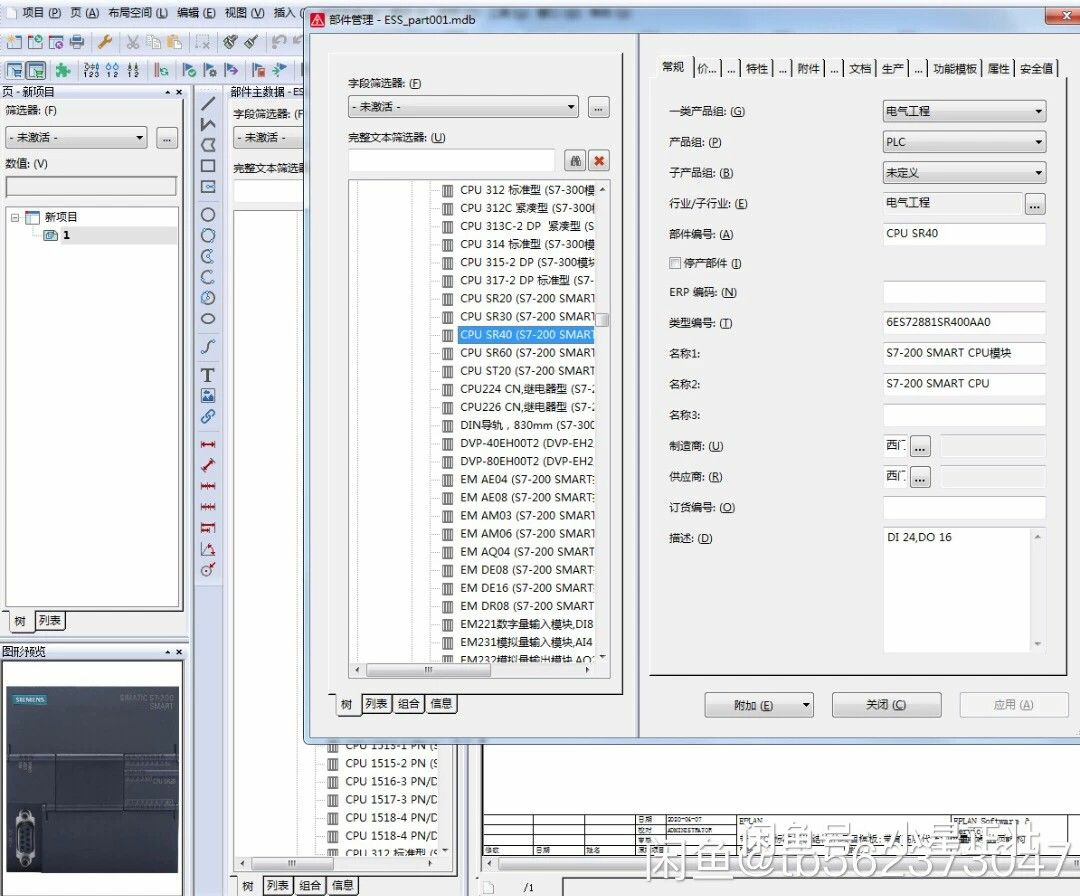The width and height of the screenshot is (1080, 896).
Task: Open the 字段筛选器 dropdown in parts dialog
Action: click(x=464, y=107)
